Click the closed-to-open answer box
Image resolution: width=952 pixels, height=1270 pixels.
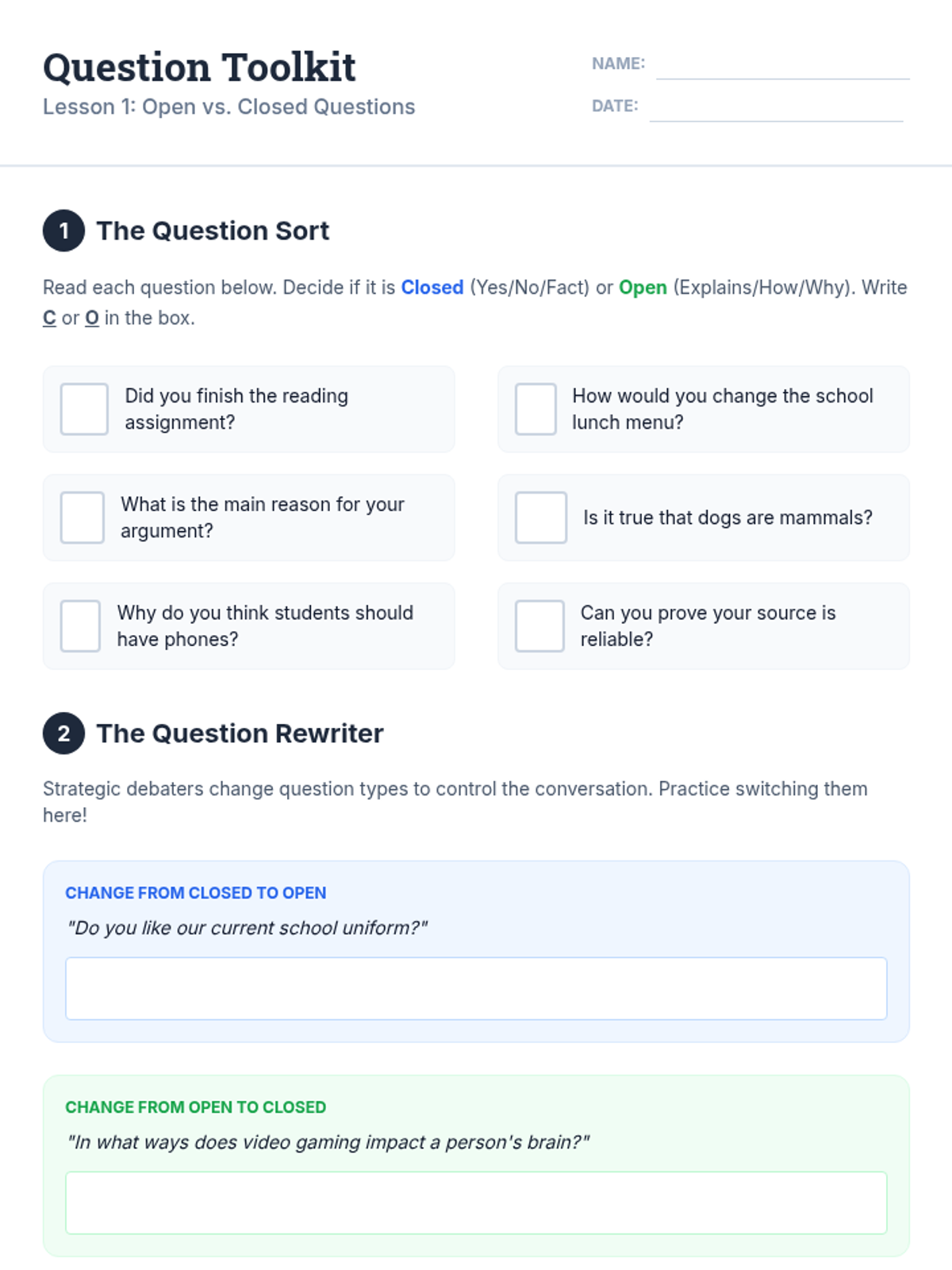[476, 988]
